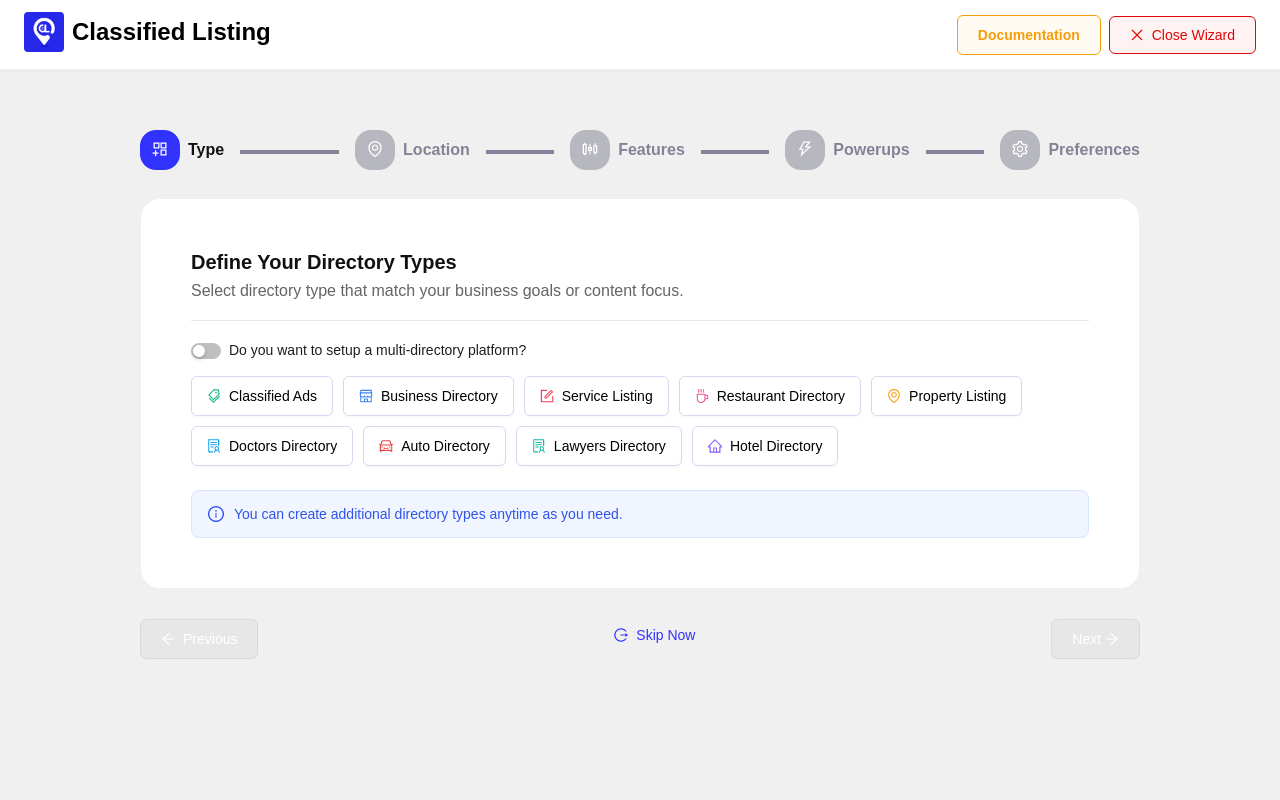Viewport: 1280px width, 800px height.
Task: Pick the Business Directory storefront icon
Action: click(366, 396)
